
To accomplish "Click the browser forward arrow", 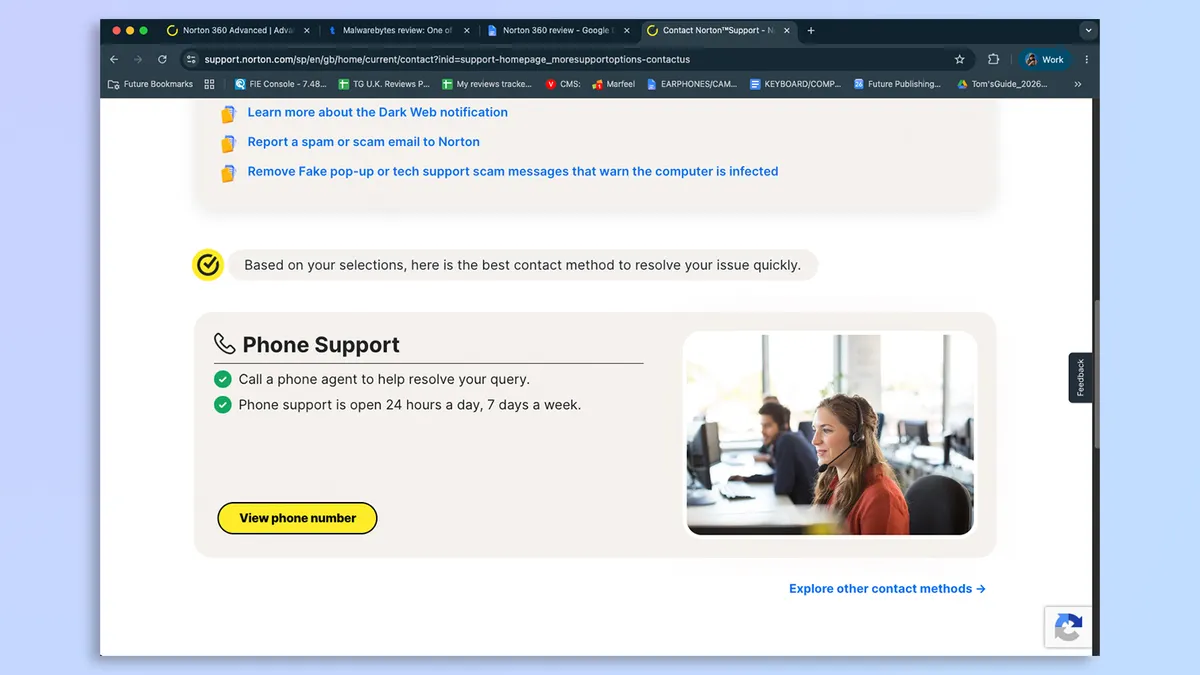I will [138, 59].
